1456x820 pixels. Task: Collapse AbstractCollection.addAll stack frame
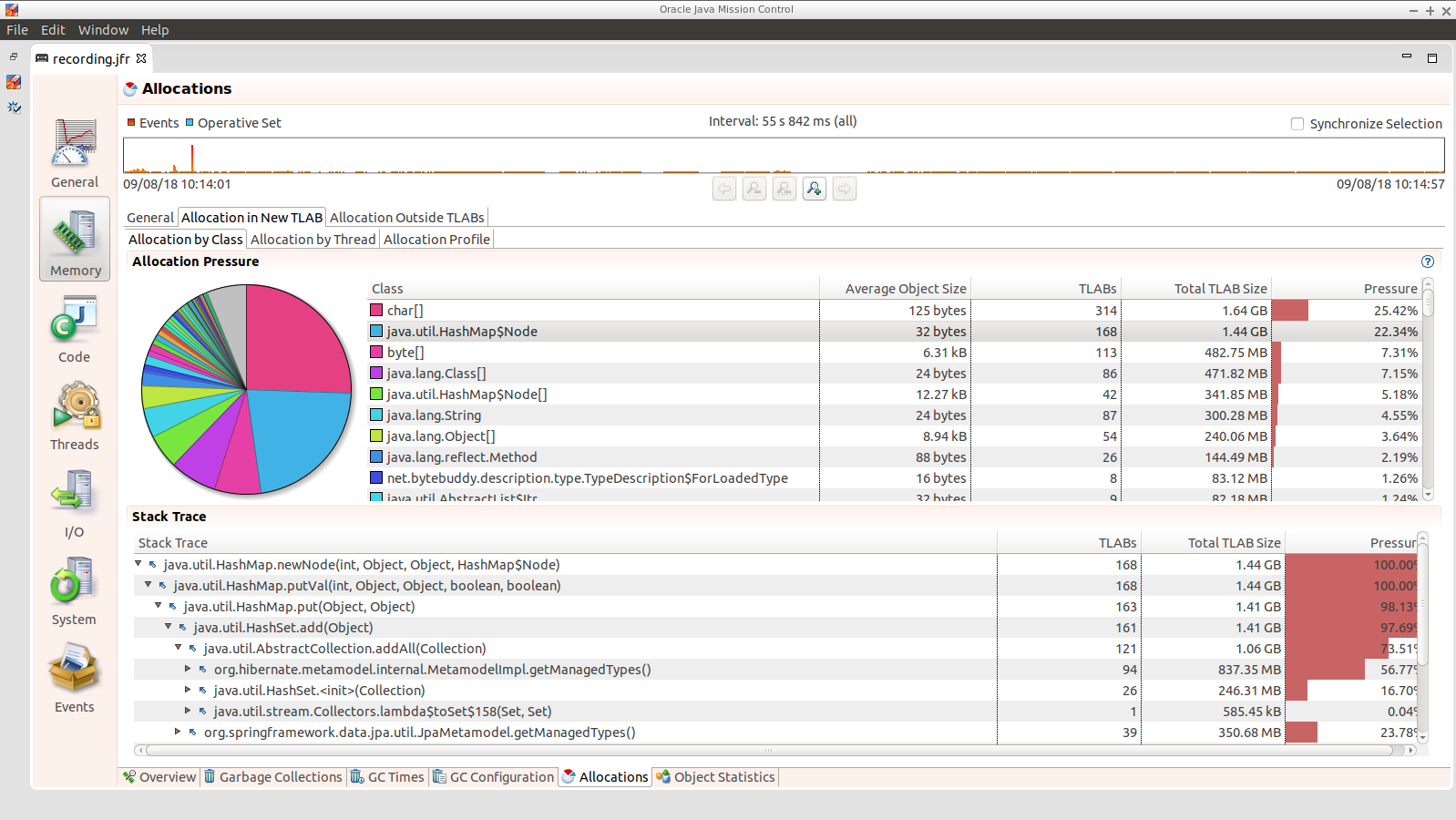pyautogui.click(x=179, y=648)
